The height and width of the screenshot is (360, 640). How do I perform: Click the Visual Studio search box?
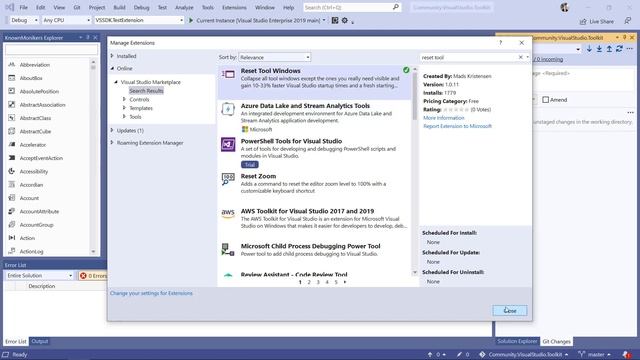352,7
